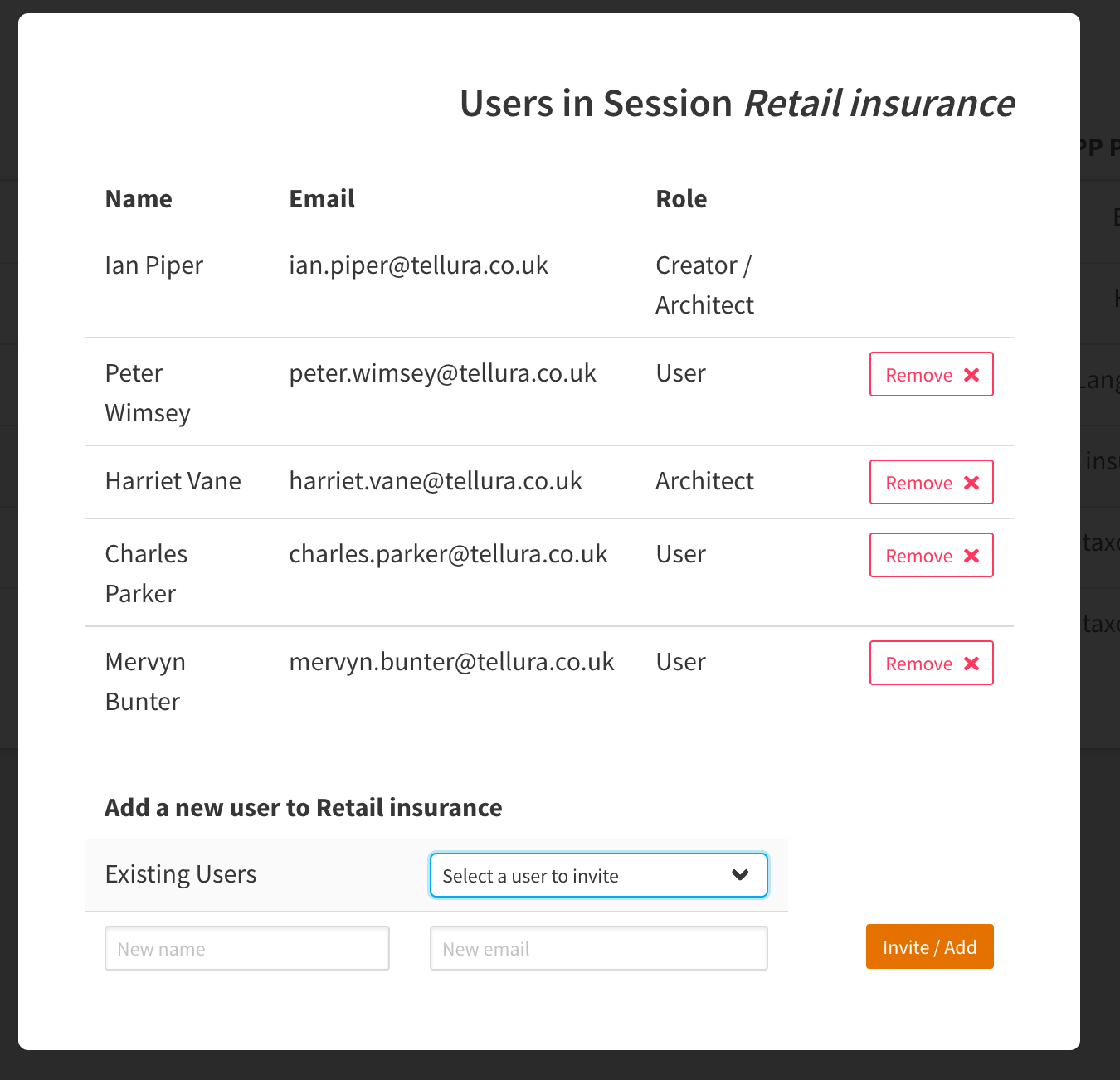Image resolution: width=1120 pixels, height=1080 pixels.
Task: Click the Users in Session Retail insurance title
Action: pos(737,104)
